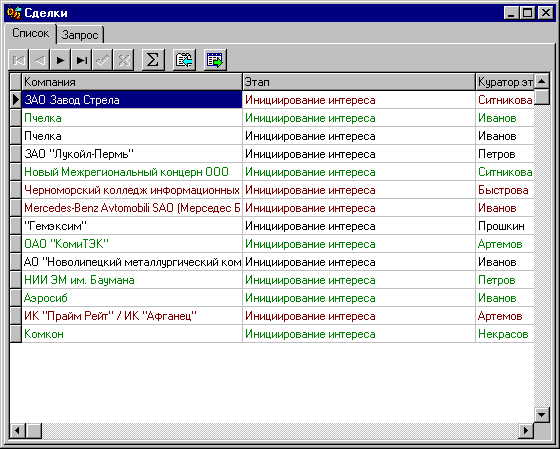Click the horizontal scrollbar left arrow
Image resolution: width=560 pixels, height=449 pixels.
pyautogui.click(x=17, y=430)
